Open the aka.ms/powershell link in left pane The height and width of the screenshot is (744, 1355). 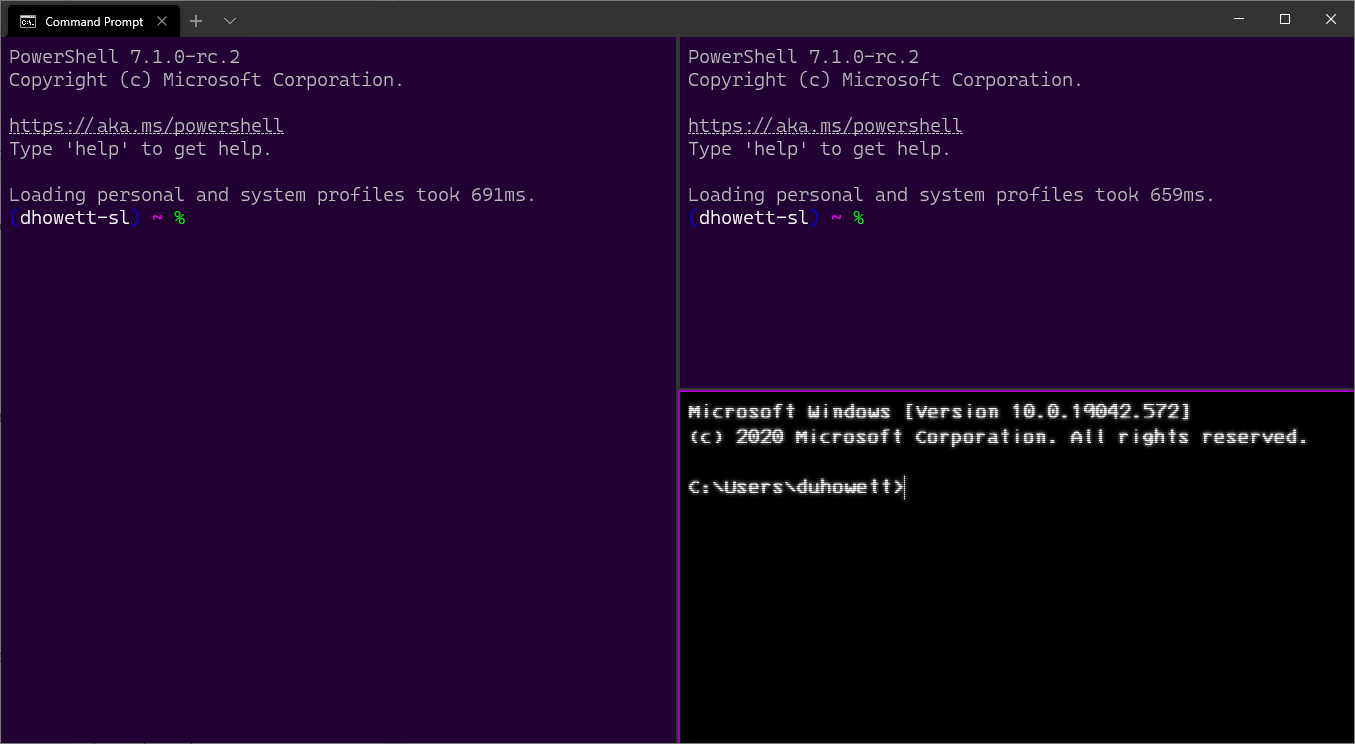pos(146,125)
